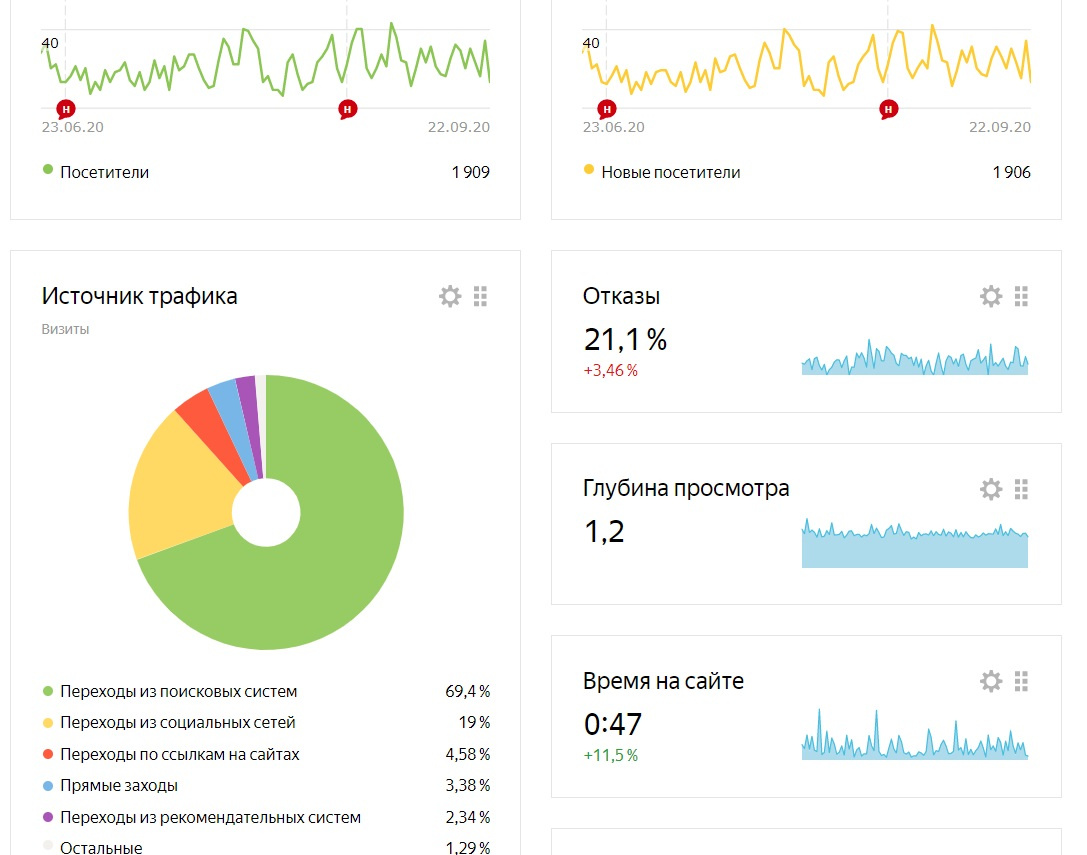Viewport: 1087px width, 855px height.
Task: Click the 1 906 new visitors total
Action: 1011,172
